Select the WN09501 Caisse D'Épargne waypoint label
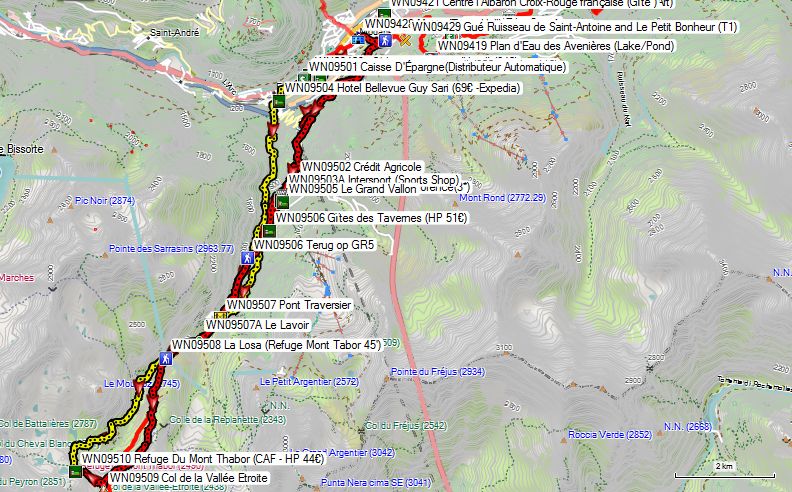 point(437,67)
